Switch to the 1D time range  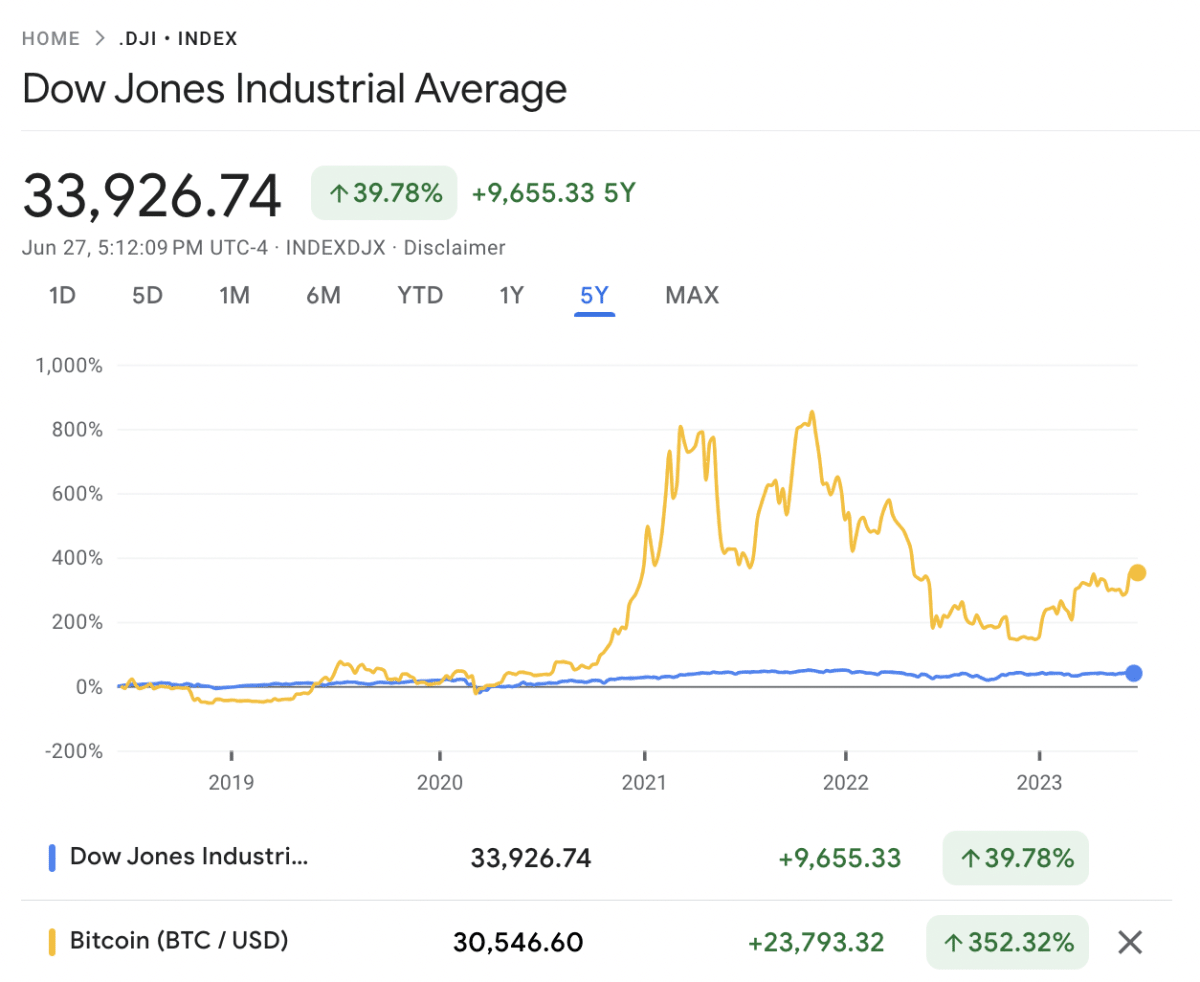point(62,295)
